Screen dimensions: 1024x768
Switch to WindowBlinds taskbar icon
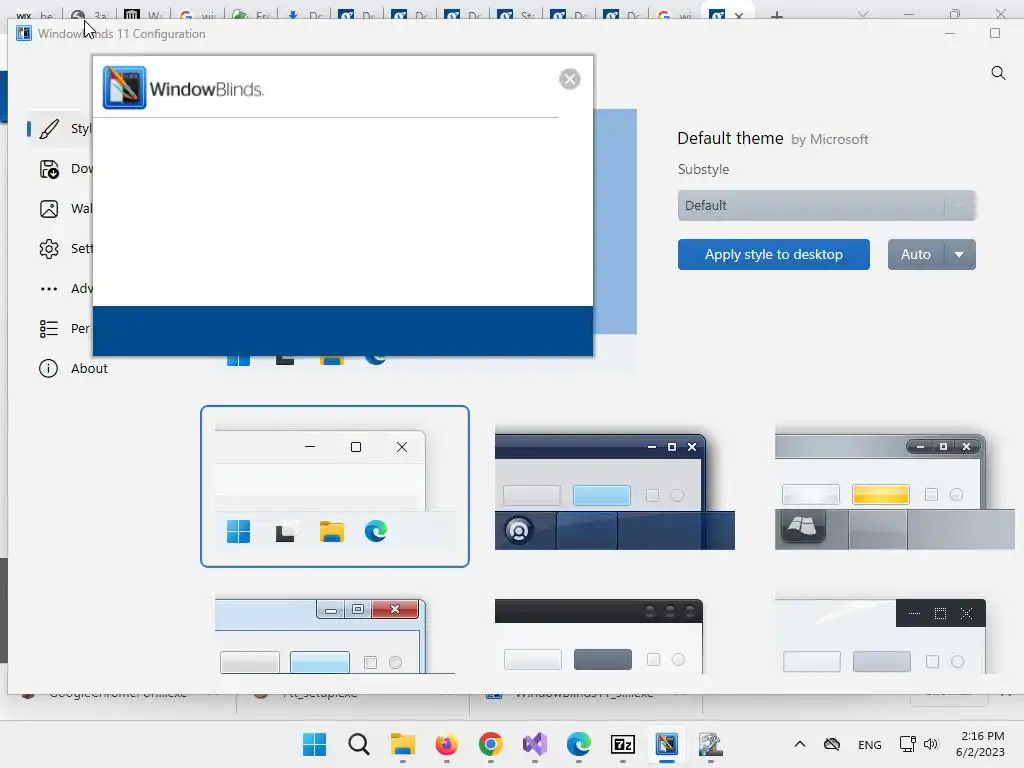pyautogui.click(x=667, y=744)
